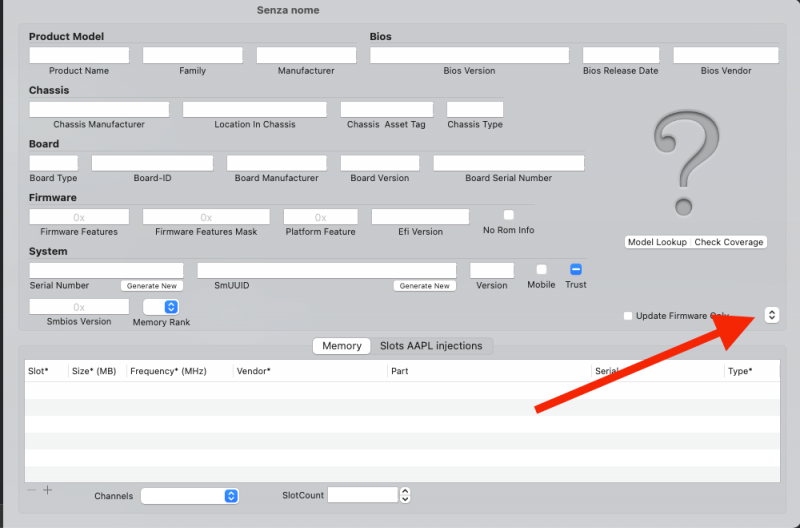The height and width of the screenshot is (528, 800).
Task: Click the Product Name field
Action: (79, 55)
